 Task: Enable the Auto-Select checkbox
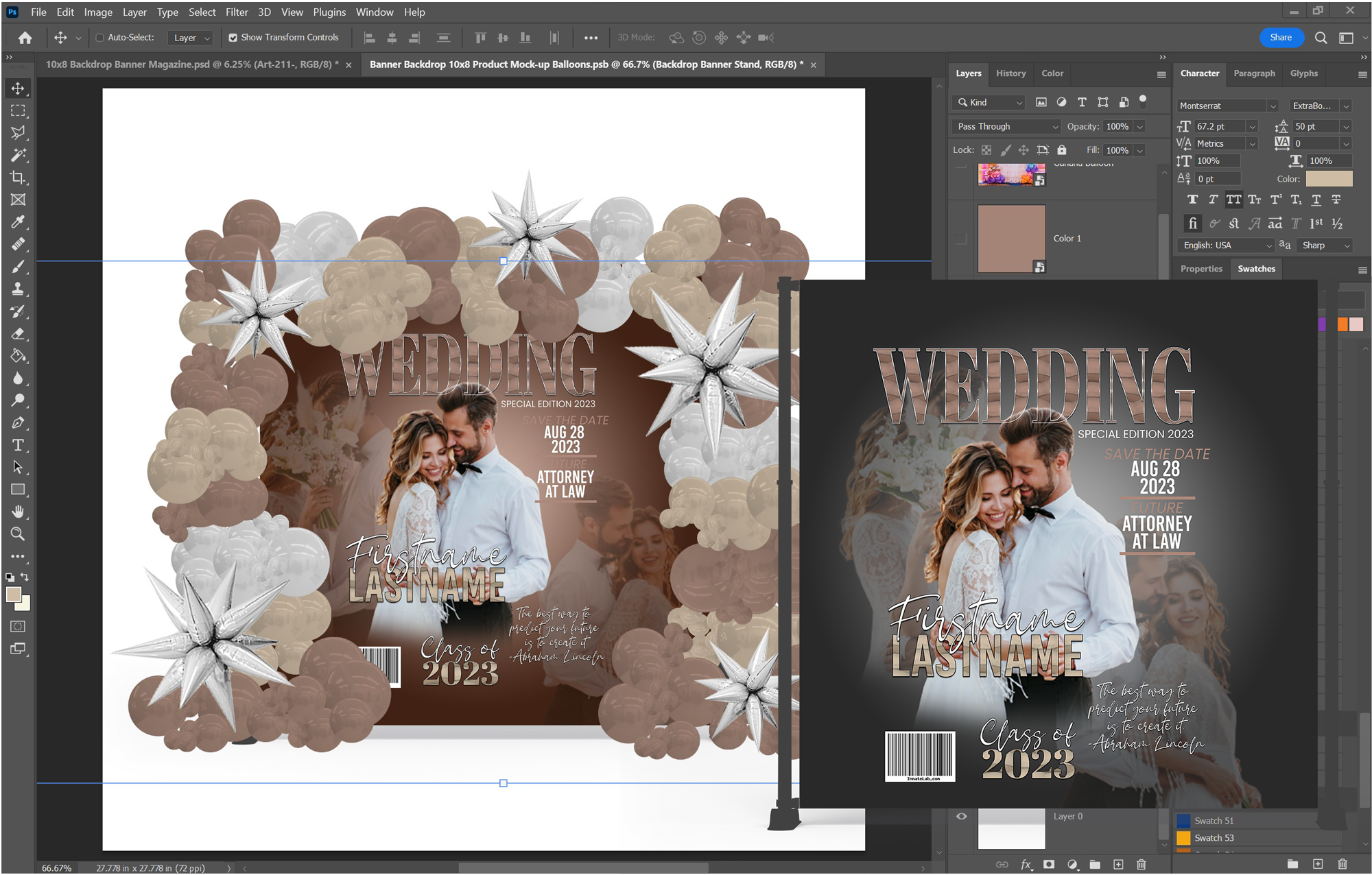point(100,38)
